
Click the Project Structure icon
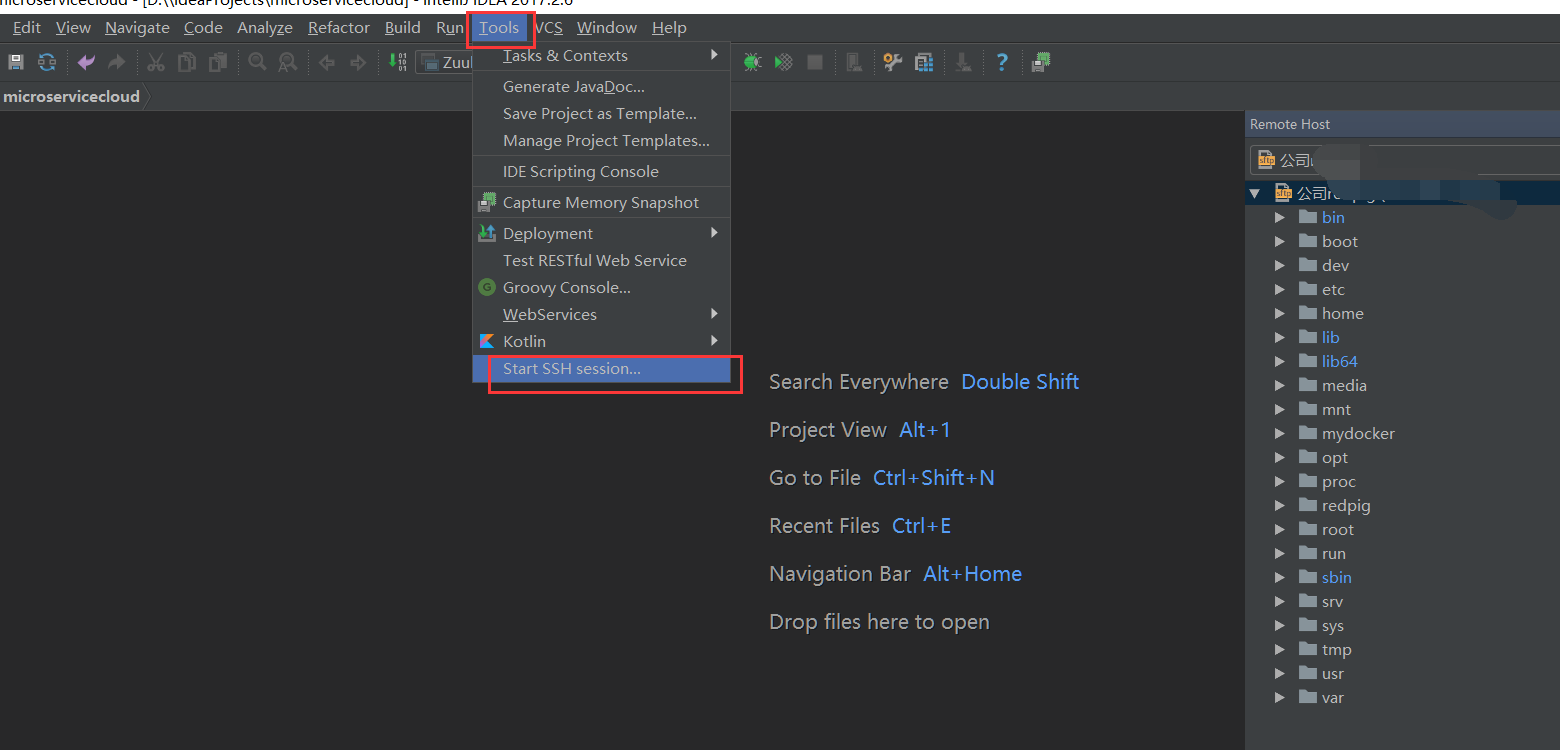pos(924,62)
